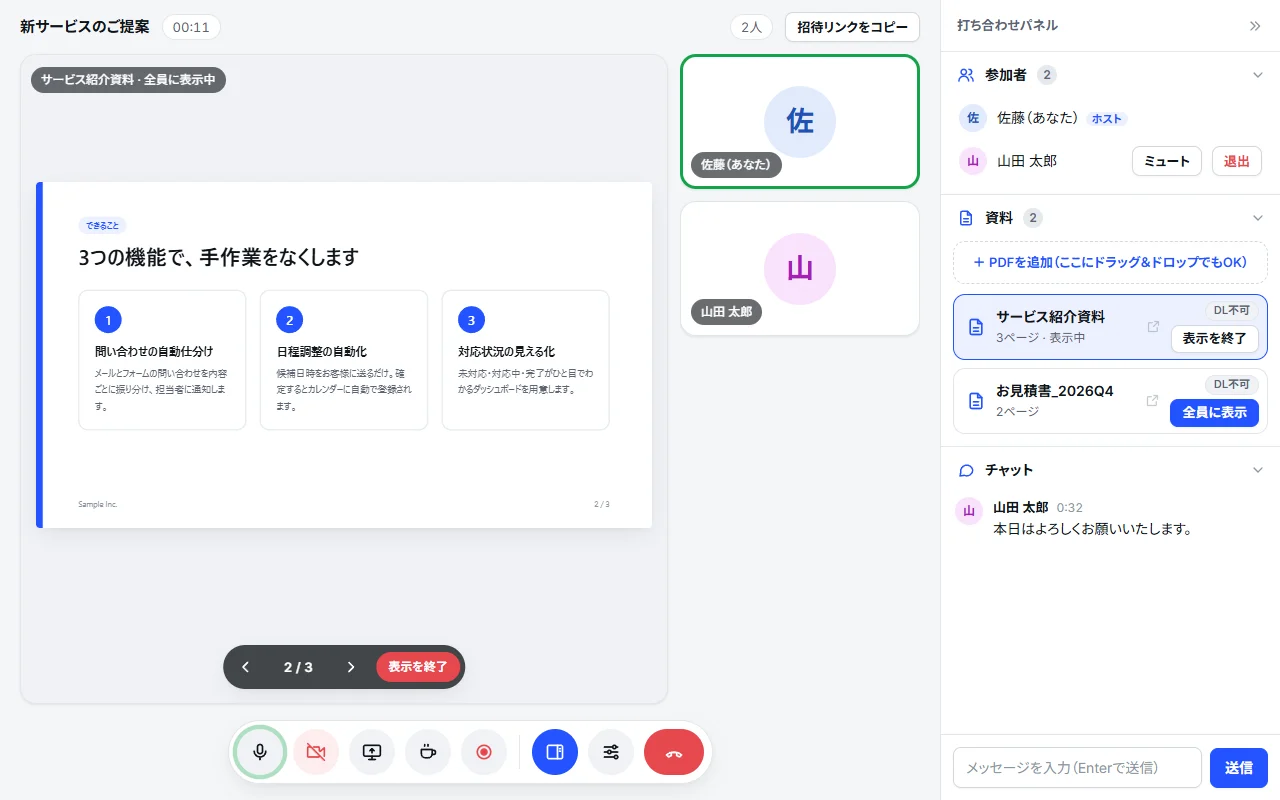1280x800 pixels.
Task: Remove 山田 太郎 using the 退出 button
Action: (1237, 161)
